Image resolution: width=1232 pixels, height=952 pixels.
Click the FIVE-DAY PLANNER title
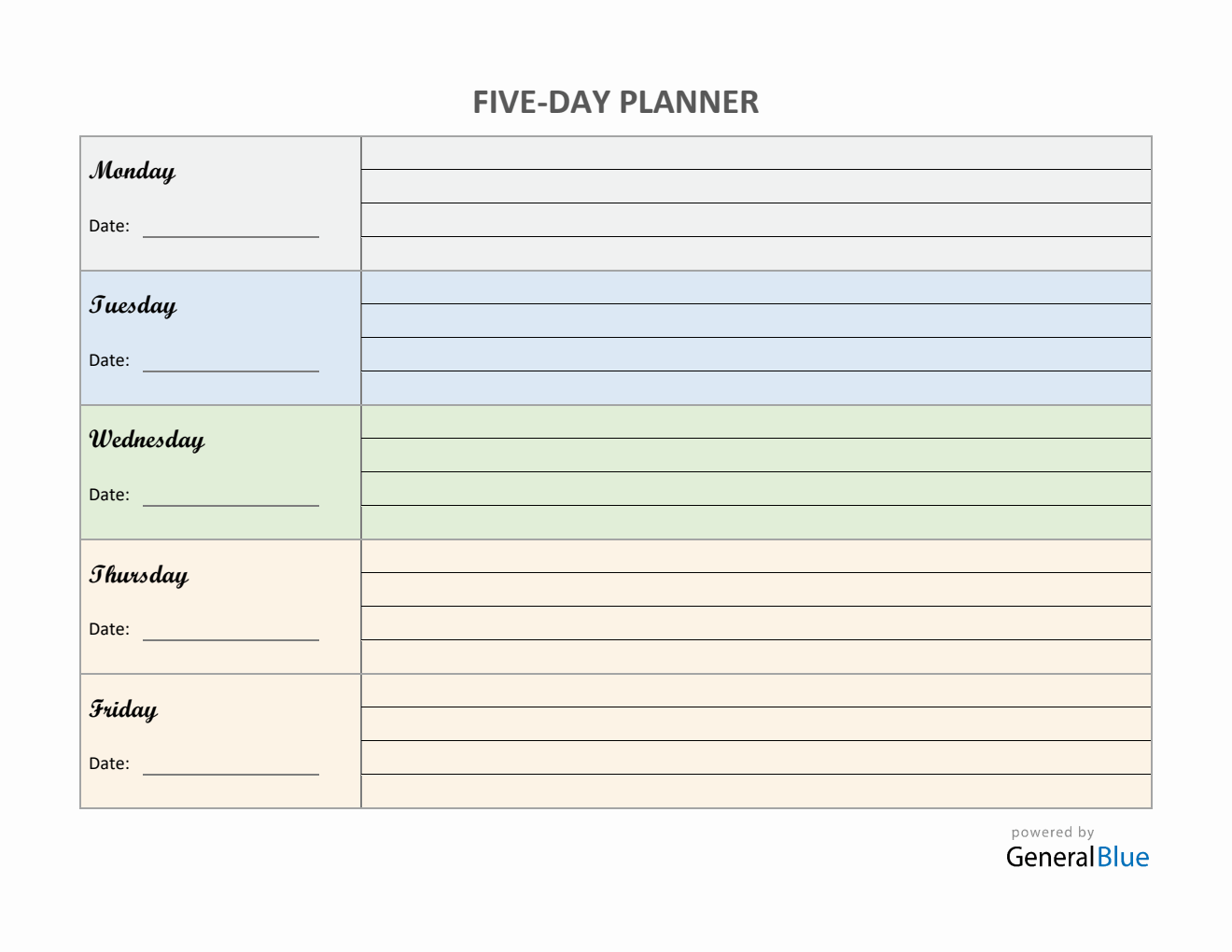point(615,103)
